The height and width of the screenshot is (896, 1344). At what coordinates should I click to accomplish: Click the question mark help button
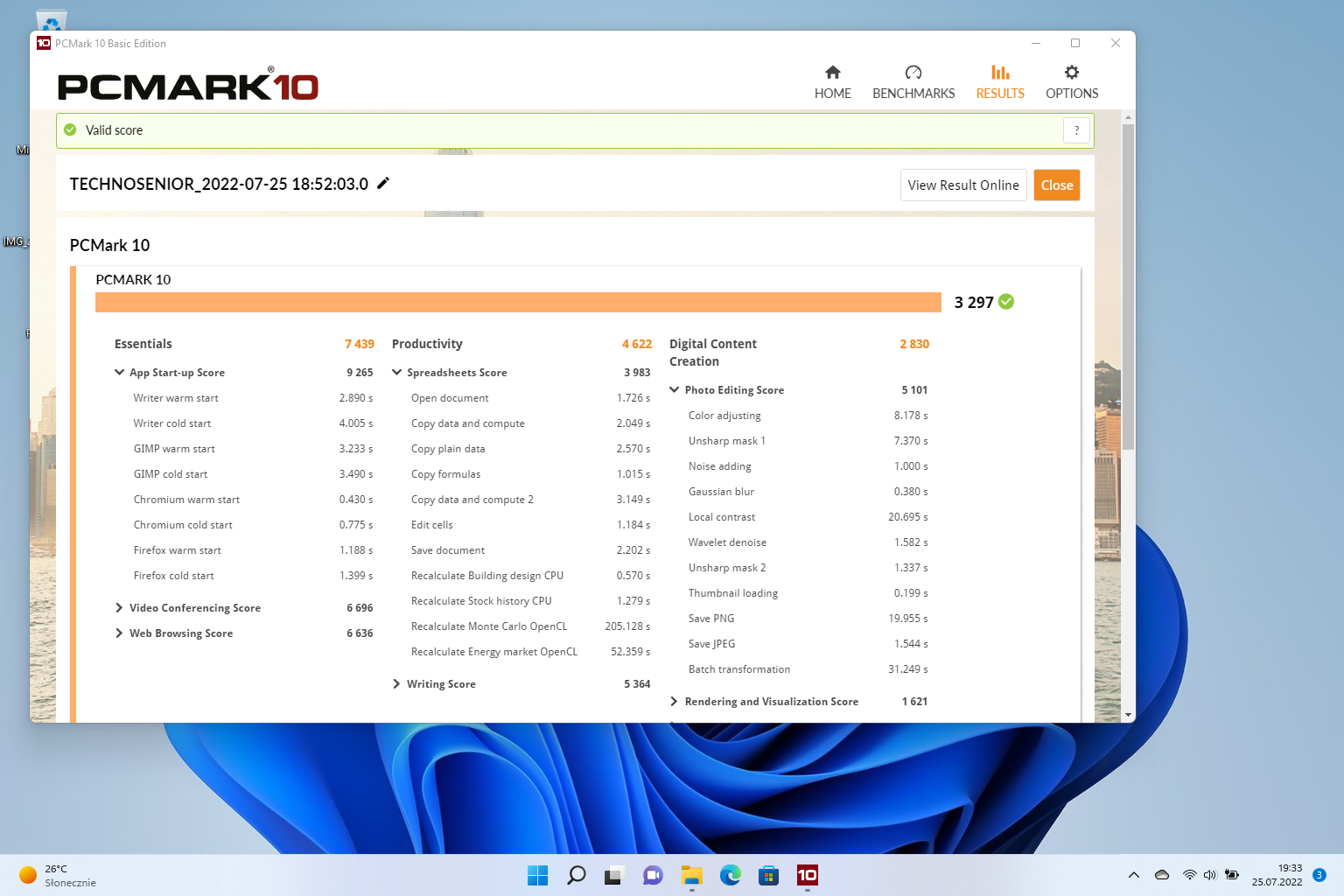coord(1076,130)
